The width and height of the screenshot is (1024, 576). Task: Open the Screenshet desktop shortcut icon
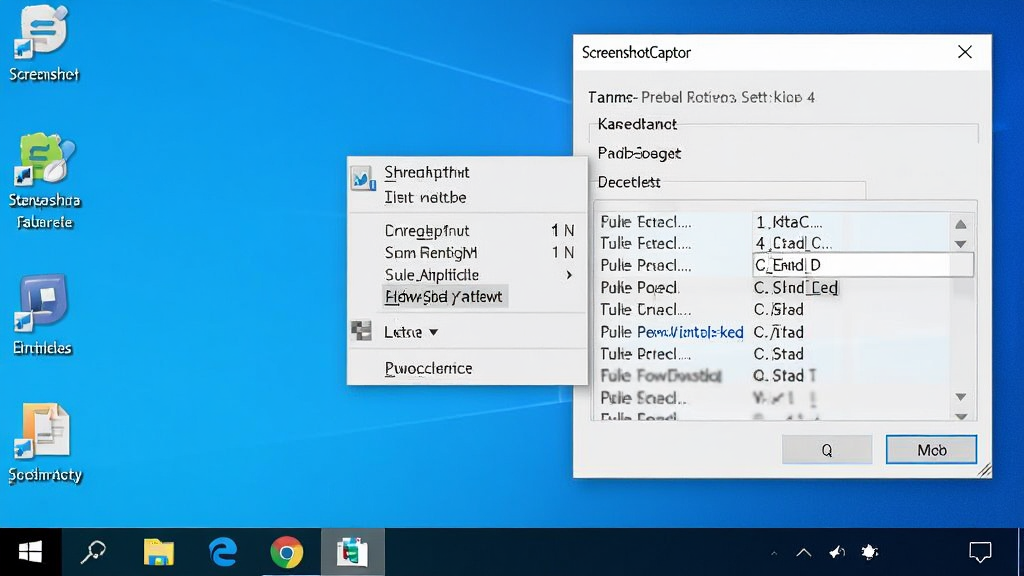pyautogui.click(x=43, y=31)
